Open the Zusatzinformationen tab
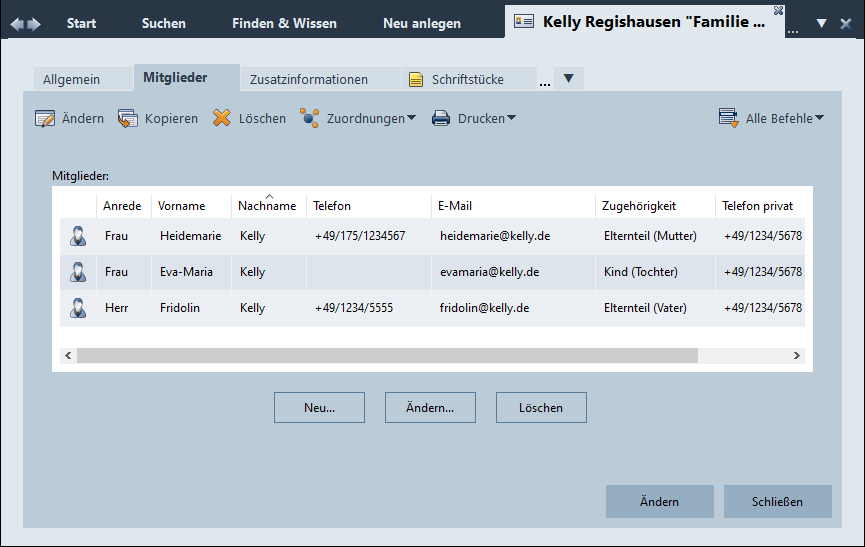The height and width of the screenshot is (547, 865). (308, 80)
